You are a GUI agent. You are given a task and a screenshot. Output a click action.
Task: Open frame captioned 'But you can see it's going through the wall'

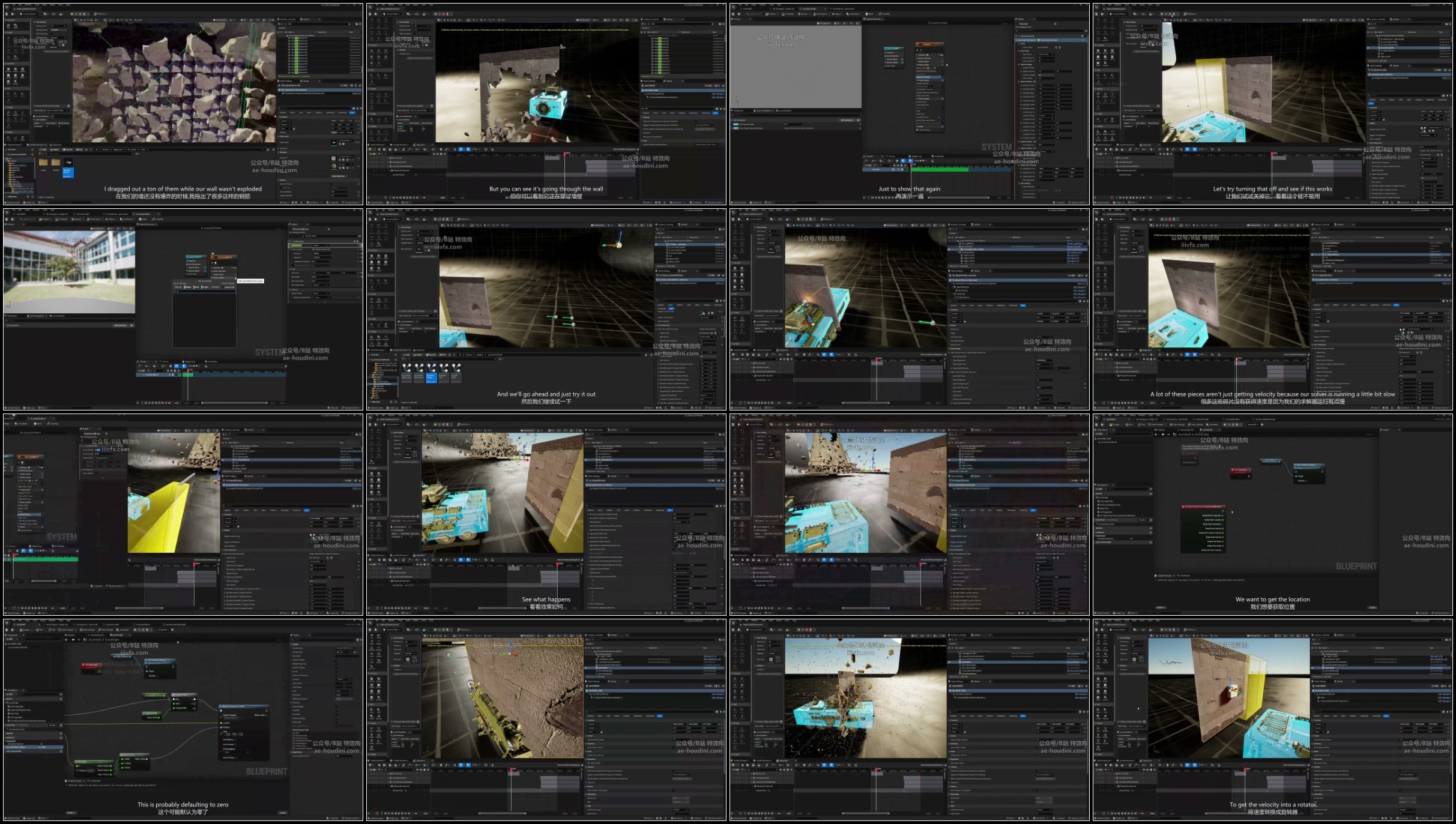tap(546, 104)
